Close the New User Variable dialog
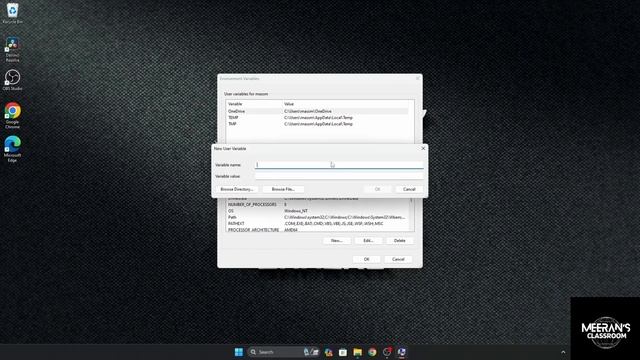The height and width of the screenshot is (360, 640). click(x=423, y=148)
